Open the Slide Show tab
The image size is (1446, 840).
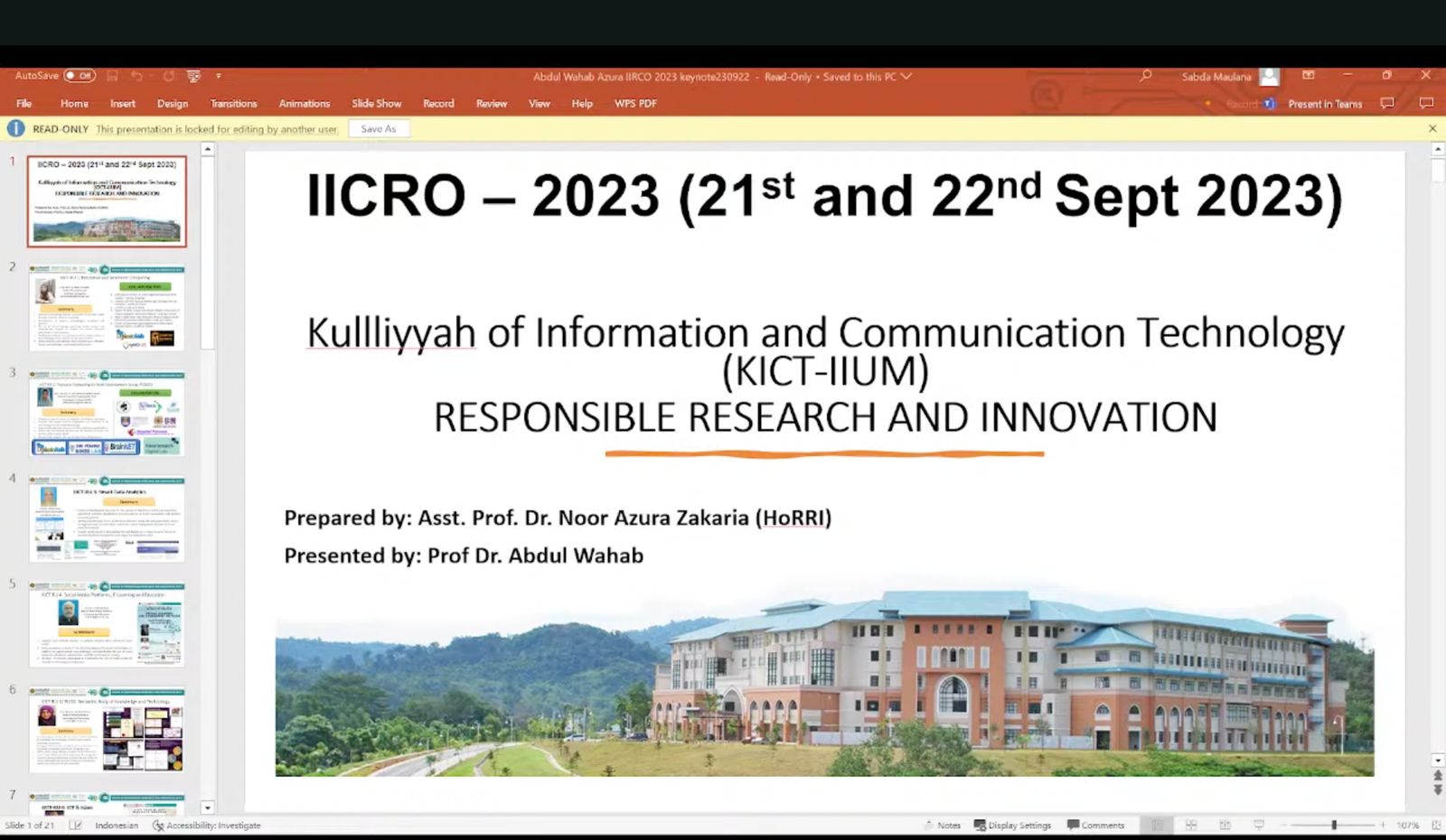376,103
